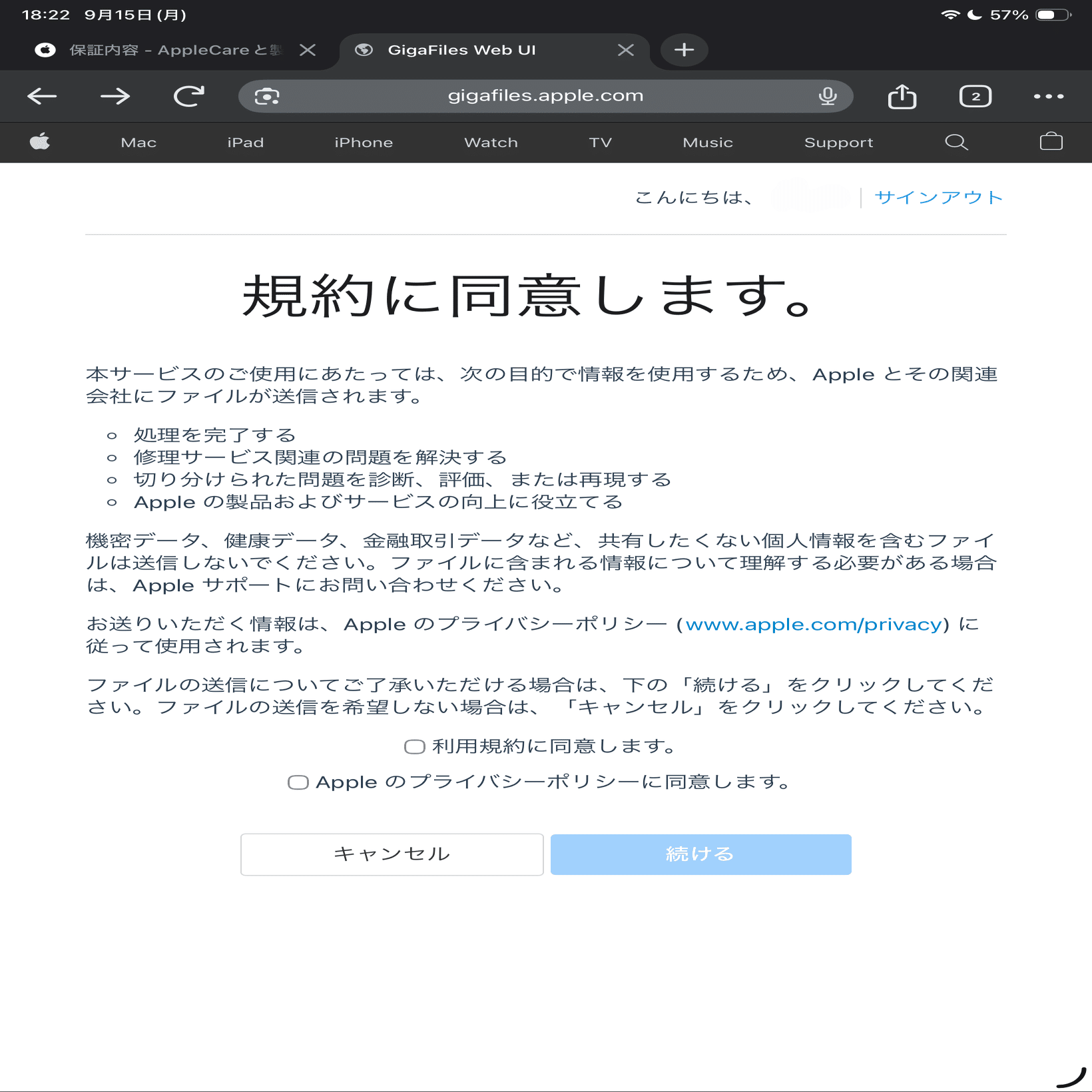The image size is (1092, 1092).
Task: Click the address bar showing gigafiles.apple.com
Action: click(545, 96)
